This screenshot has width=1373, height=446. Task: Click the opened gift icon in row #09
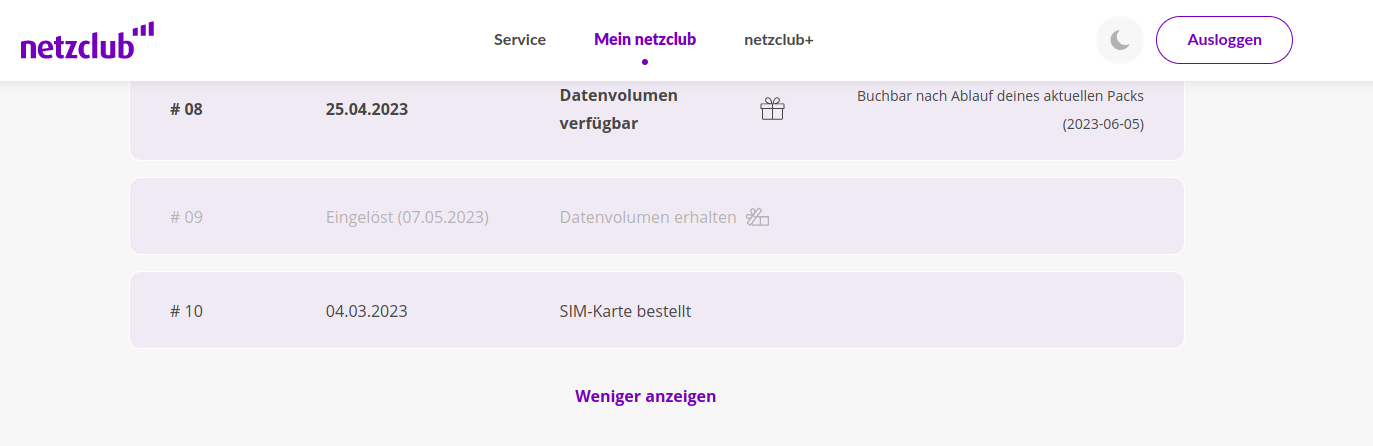pos(758,217)
